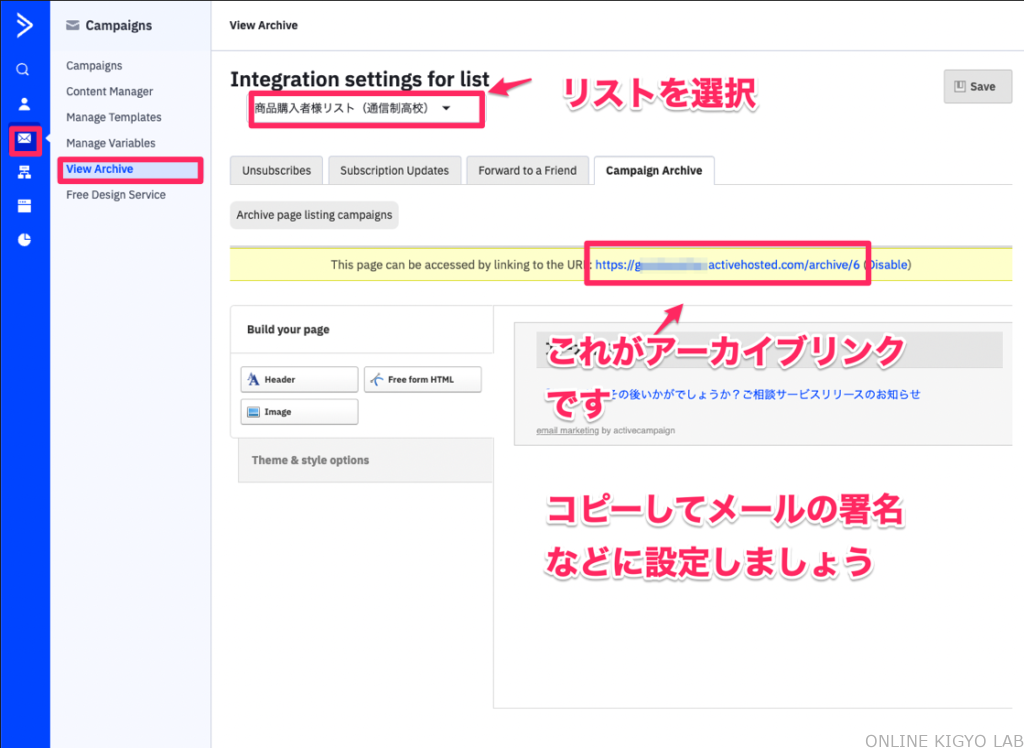Click the Disable archive link

[x=887, y=265]
